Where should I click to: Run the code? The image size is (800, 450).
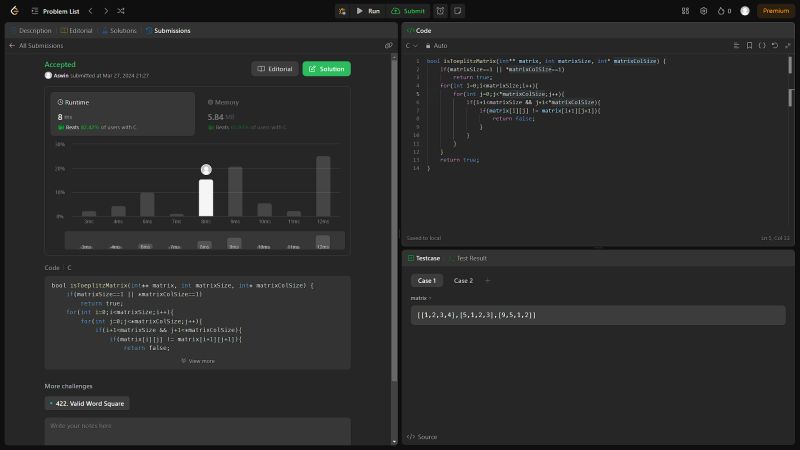[368, 11]
